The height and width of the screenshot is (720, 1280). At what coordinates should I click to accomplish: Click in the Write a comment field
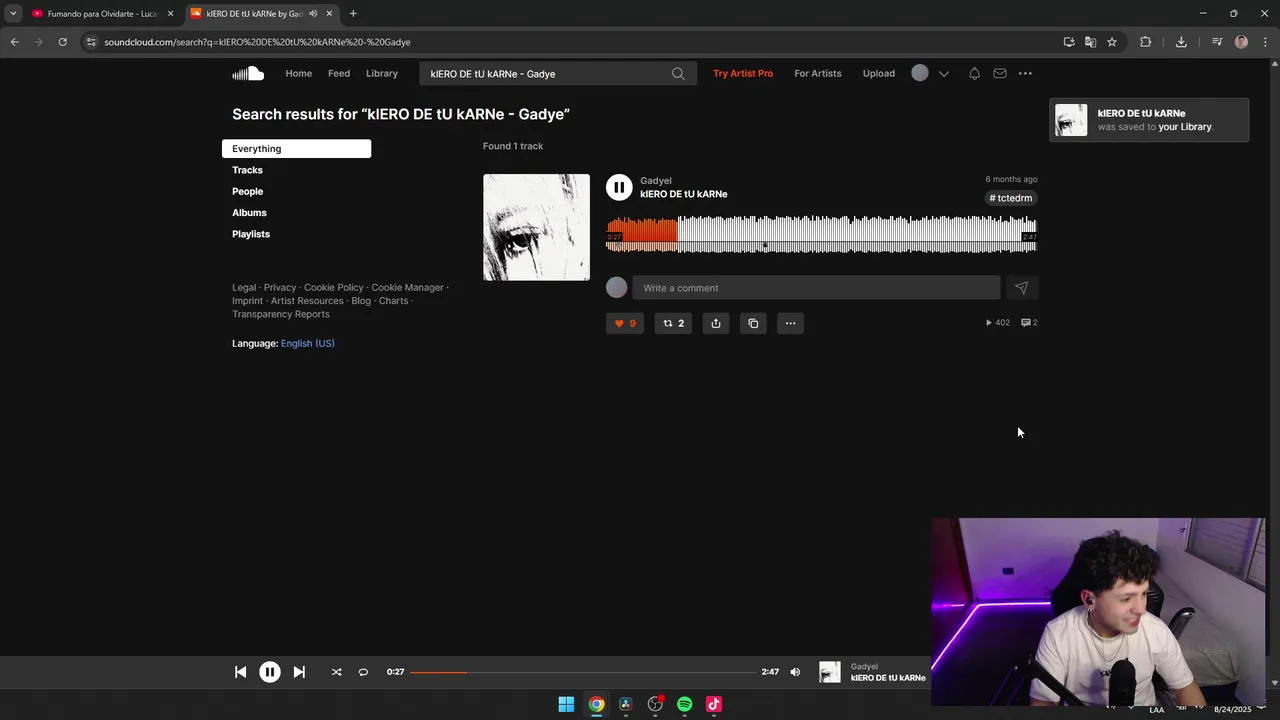(x=816, y=288)
